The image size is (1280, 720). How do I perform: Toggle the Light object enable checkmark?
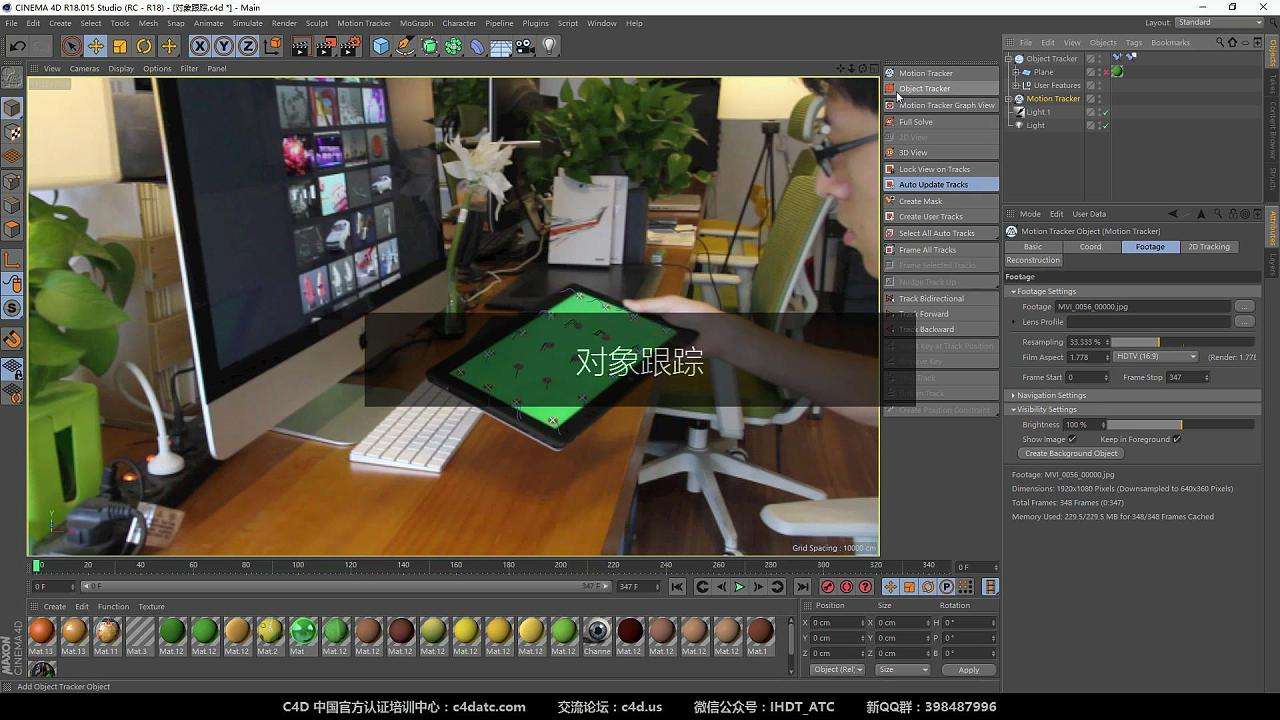coord(1106,126)
